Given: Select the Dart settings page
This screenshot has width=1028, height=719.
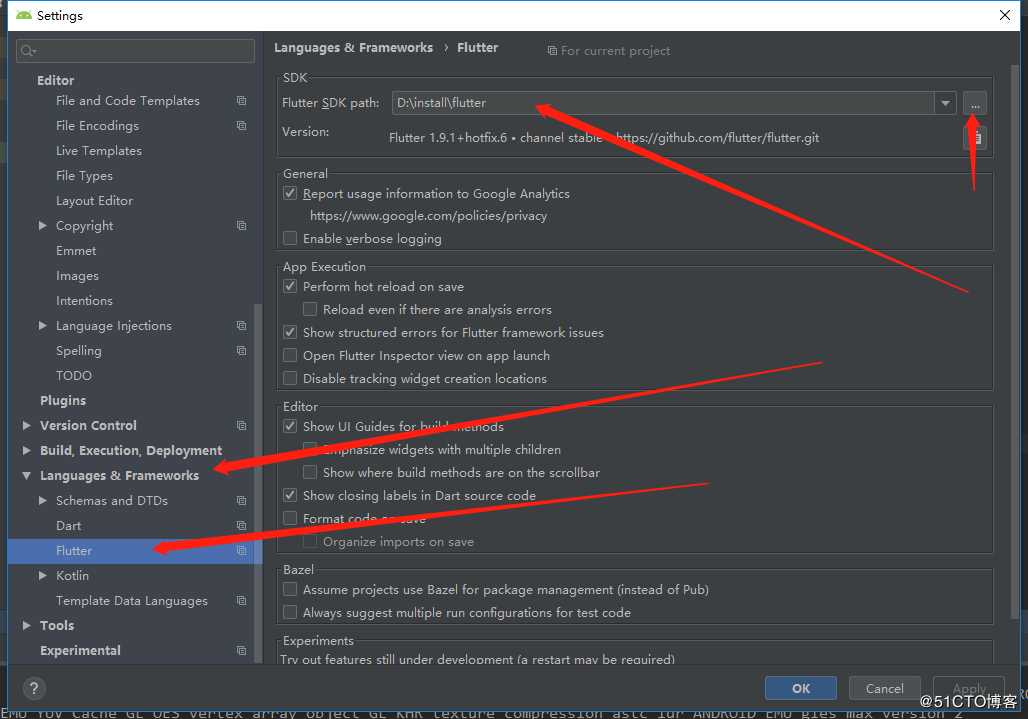Looking at the screenshot, I should pyautogui.click(x=69, y=526).
